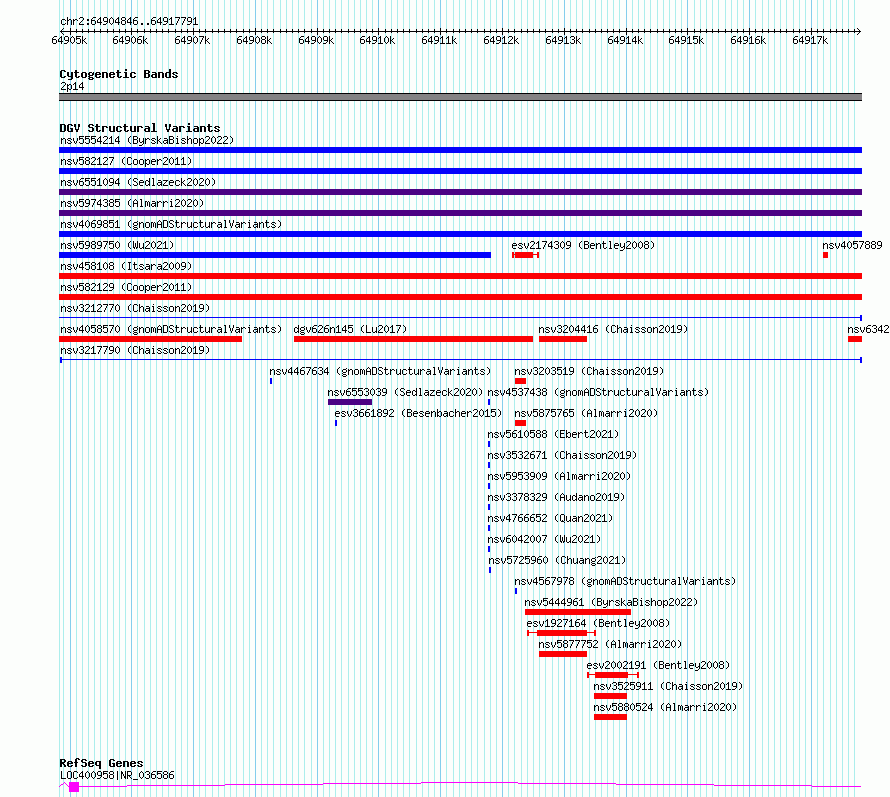The width and height of the screenshot is (890, 797).
Task: Click the nsv5974385 (Almarri2020) label
Action: [132, 203]
